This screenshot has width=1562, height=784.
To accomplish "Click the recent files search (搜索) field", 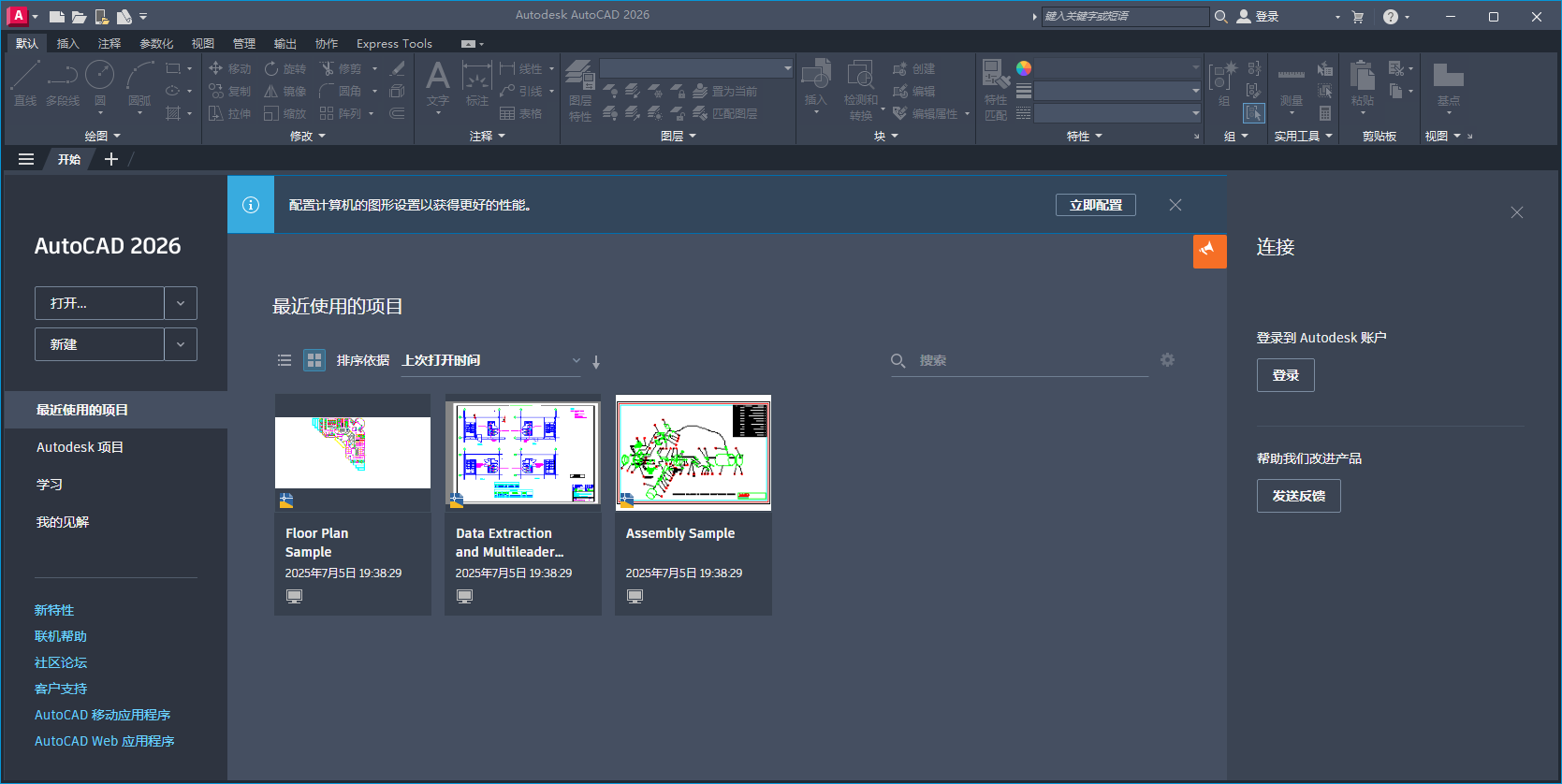I will [x=1020, y=360].
